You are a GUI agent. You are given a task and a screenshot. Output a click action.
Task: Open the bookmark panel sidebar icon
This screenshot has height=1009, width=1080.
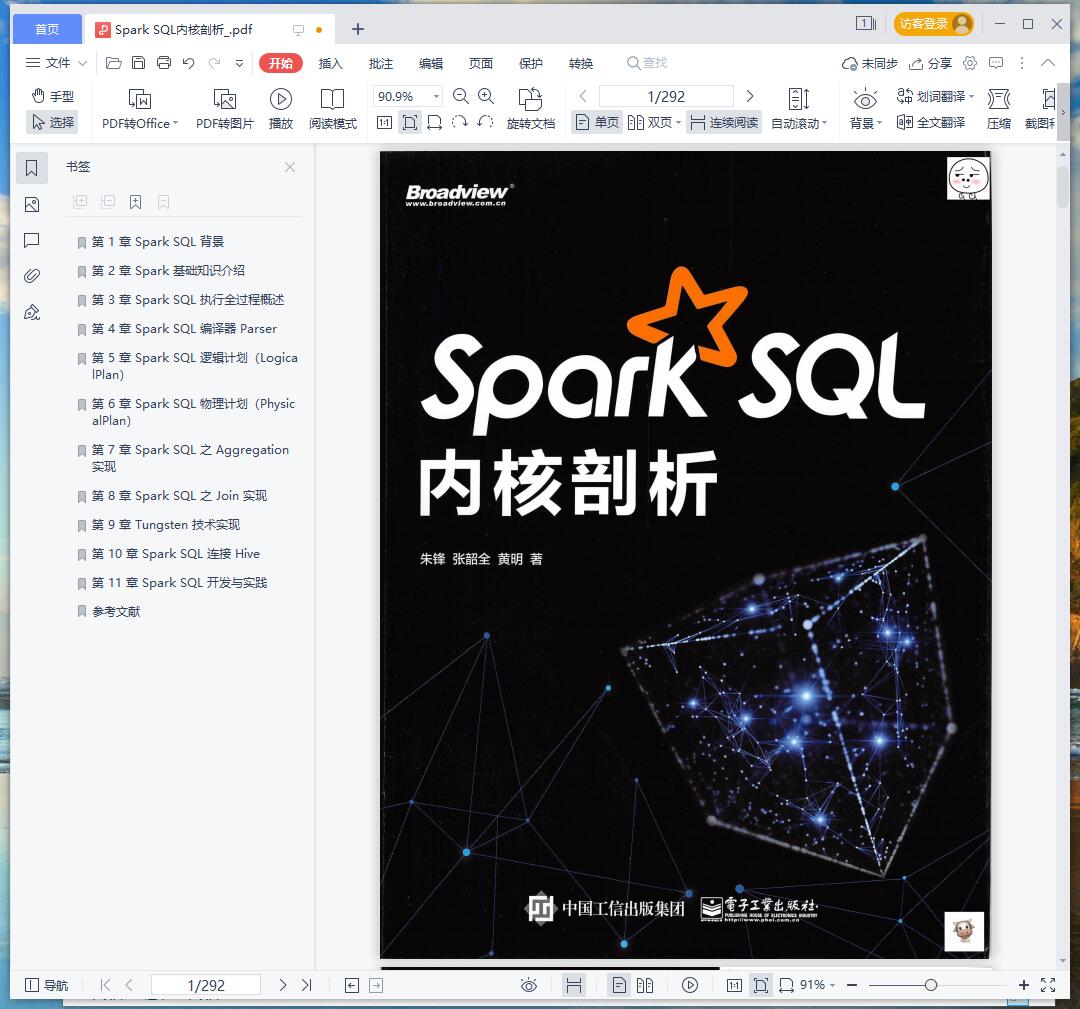pyautogui.click(x=32, y=168)
